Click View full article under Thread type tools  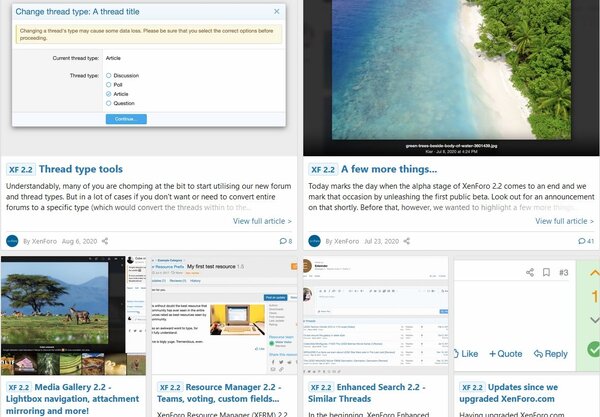tap(262, 221)
